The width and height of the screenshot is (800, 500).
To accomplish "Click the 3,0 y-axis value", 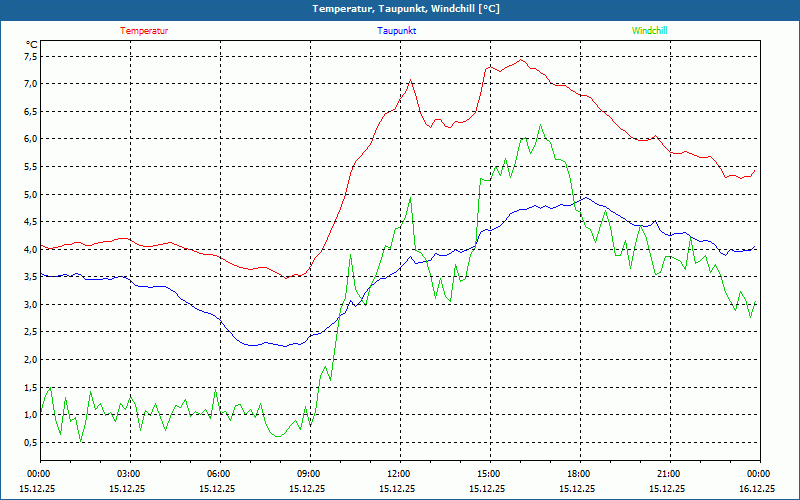I will pos(31,304).
